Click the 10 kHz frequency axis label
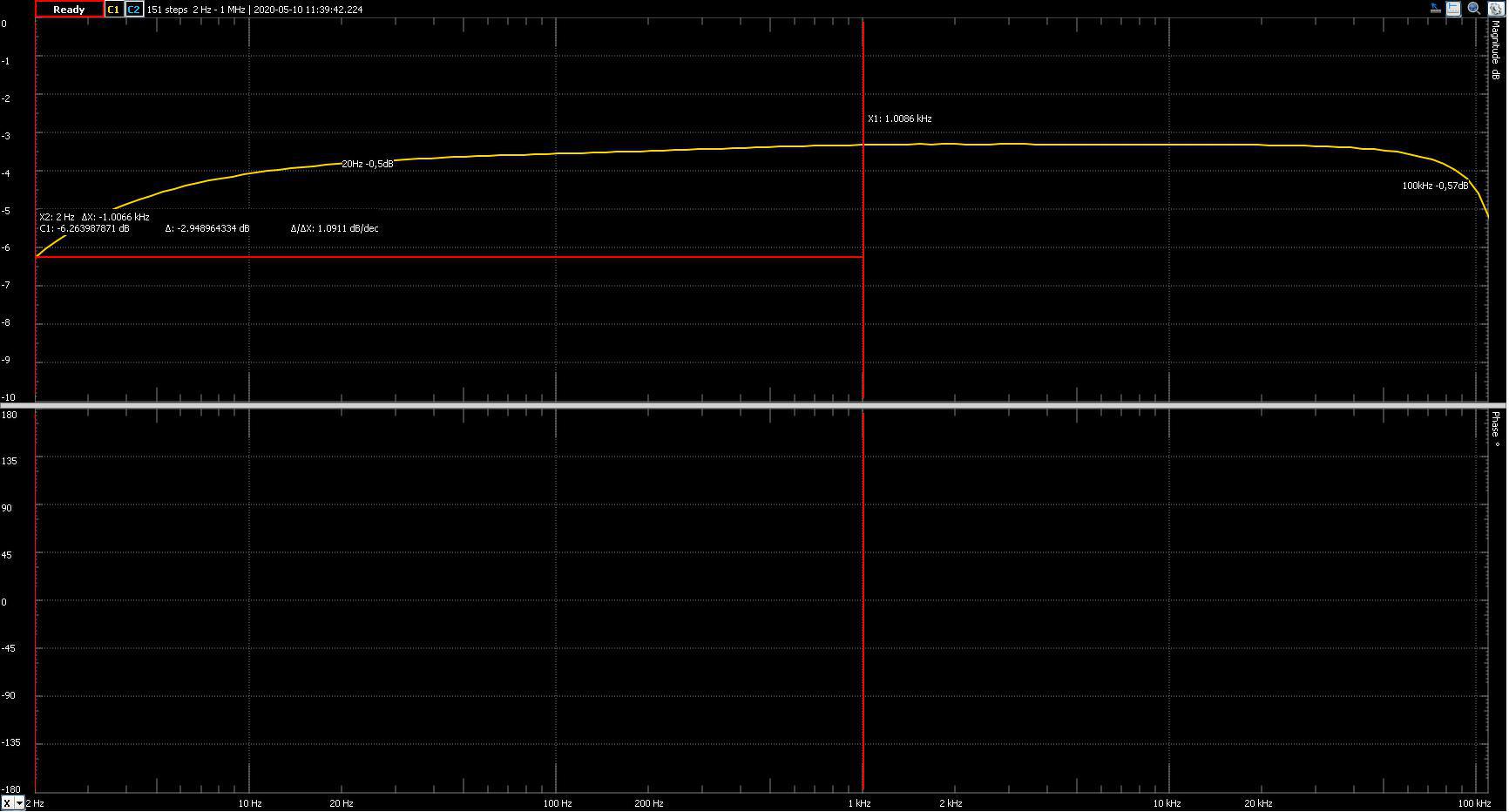1509x812 pixels. tap(1167, 803)
